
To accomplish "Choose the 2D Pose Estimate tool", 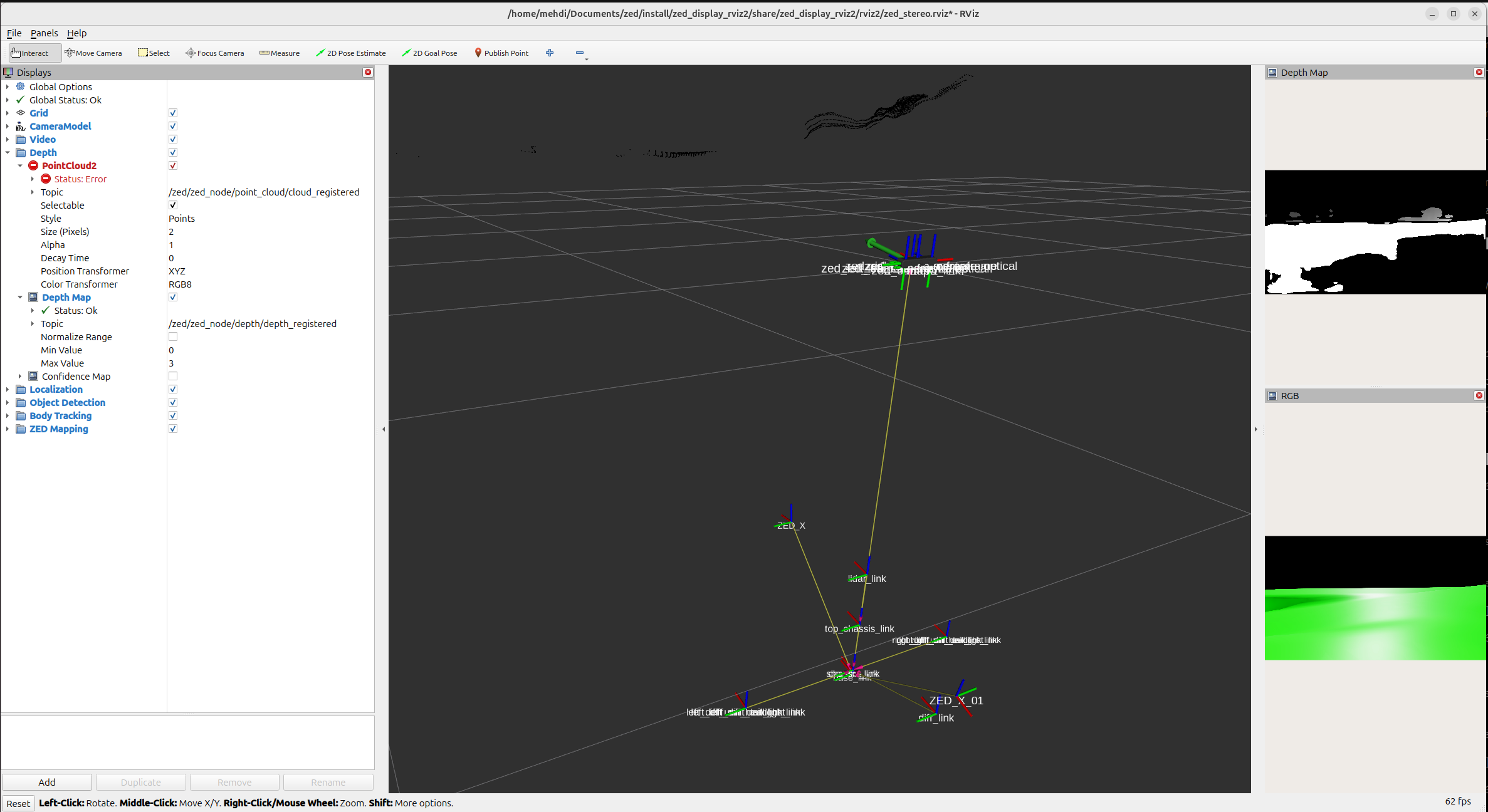I will click(x=351, y=53).
